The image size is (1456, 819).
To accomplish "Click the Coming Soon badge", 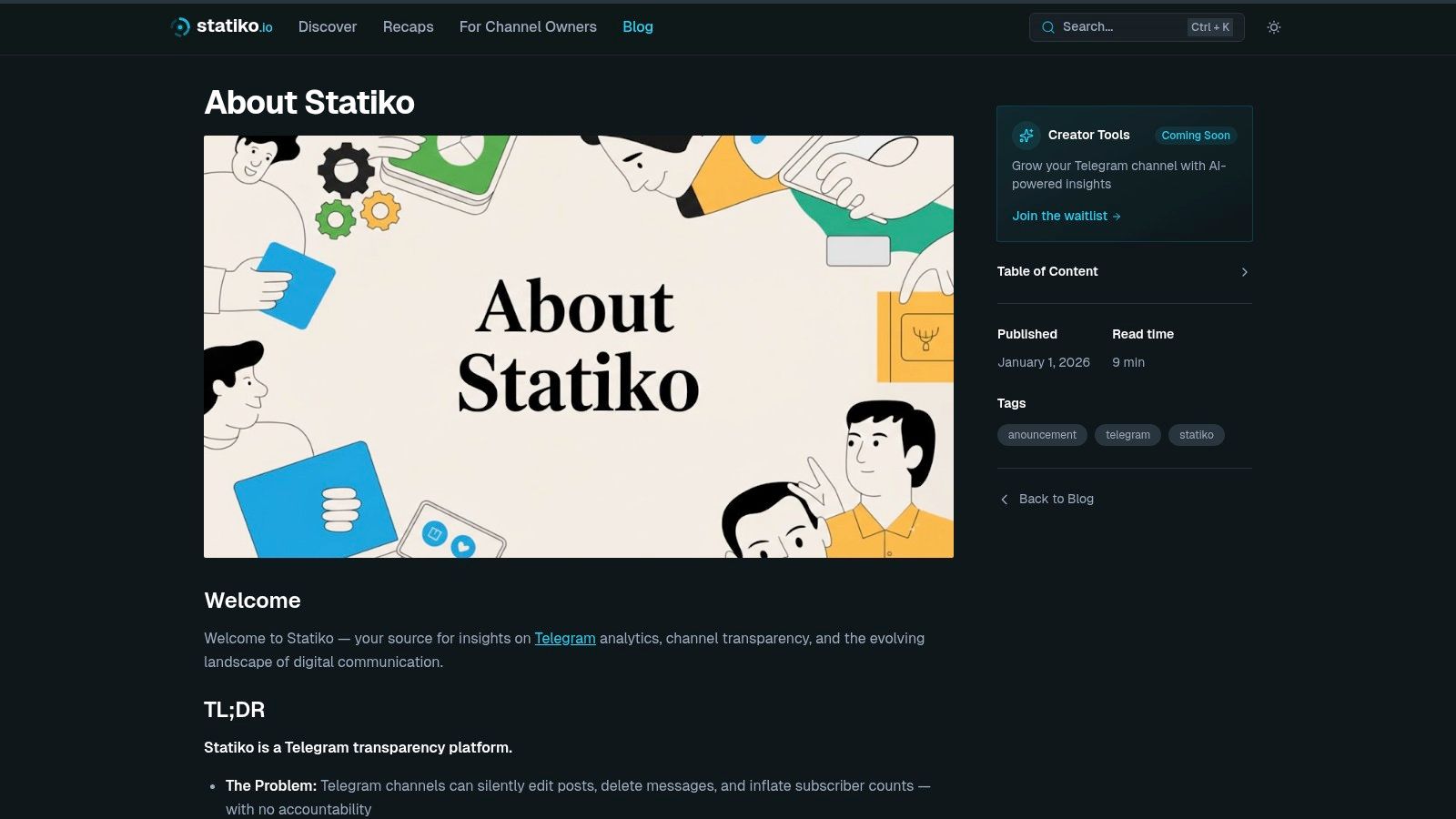I will coord(1196,136).
